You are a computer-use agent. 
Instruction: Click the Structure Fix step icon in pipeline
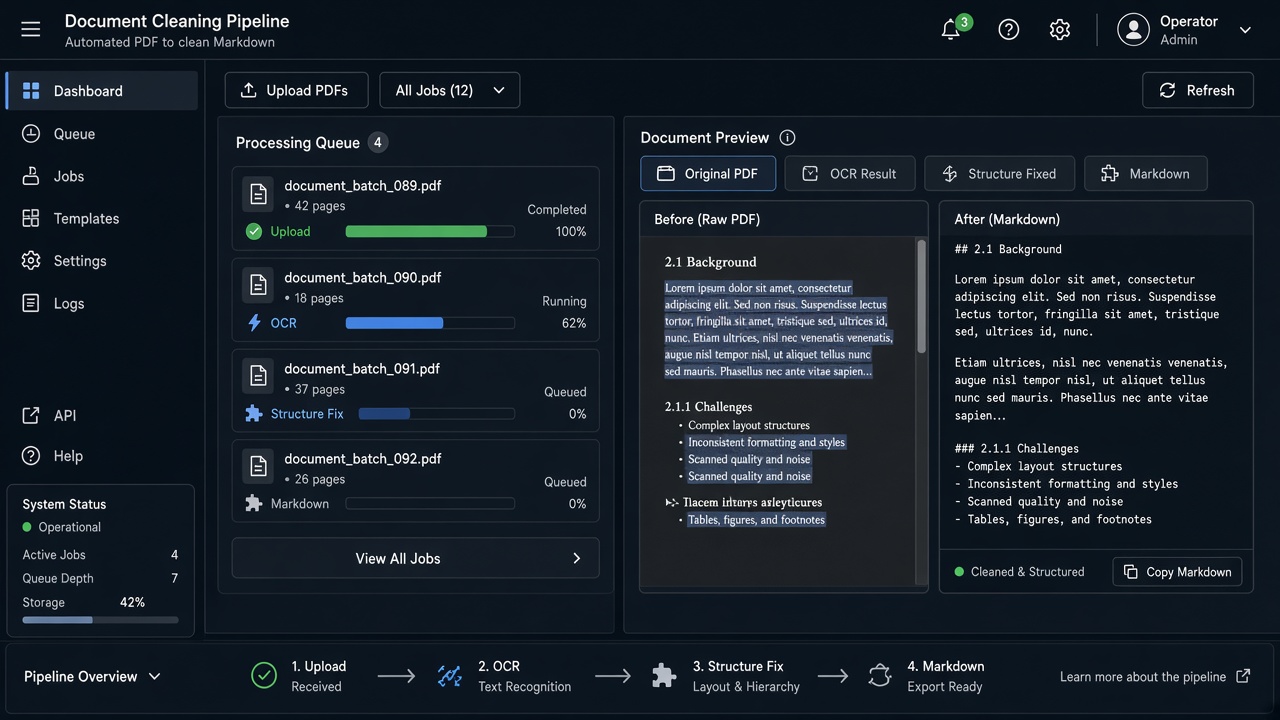(664, 677)
